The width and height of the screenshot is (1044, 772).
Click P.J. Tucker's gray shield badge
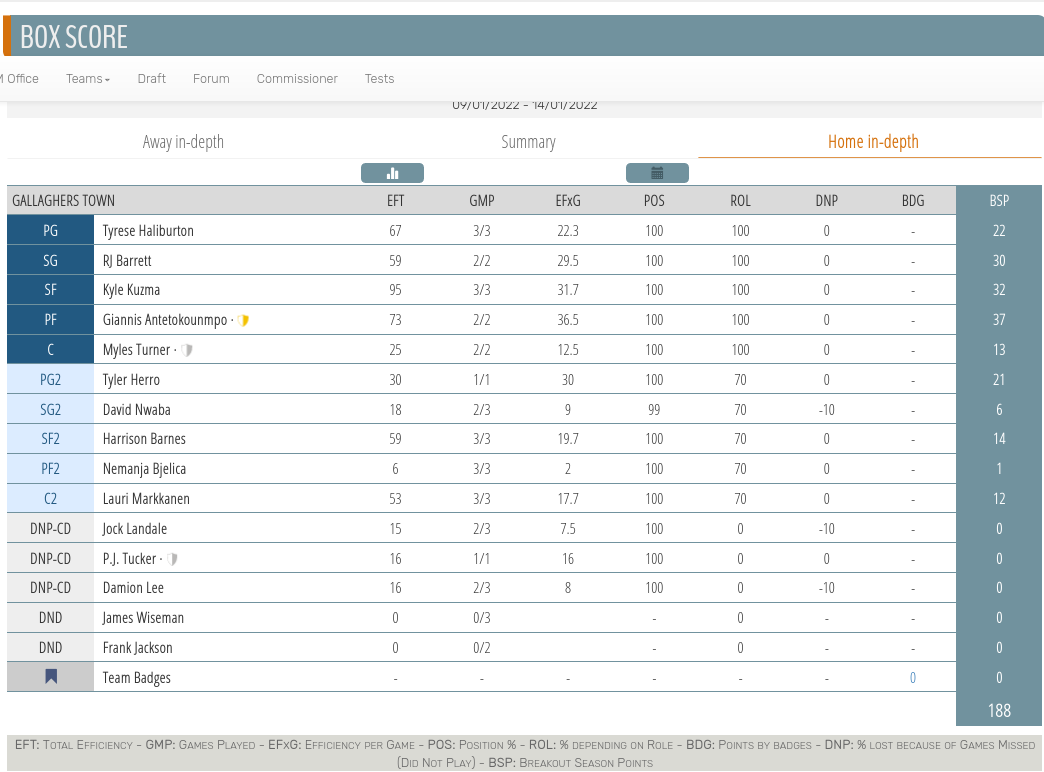(172, 559)
